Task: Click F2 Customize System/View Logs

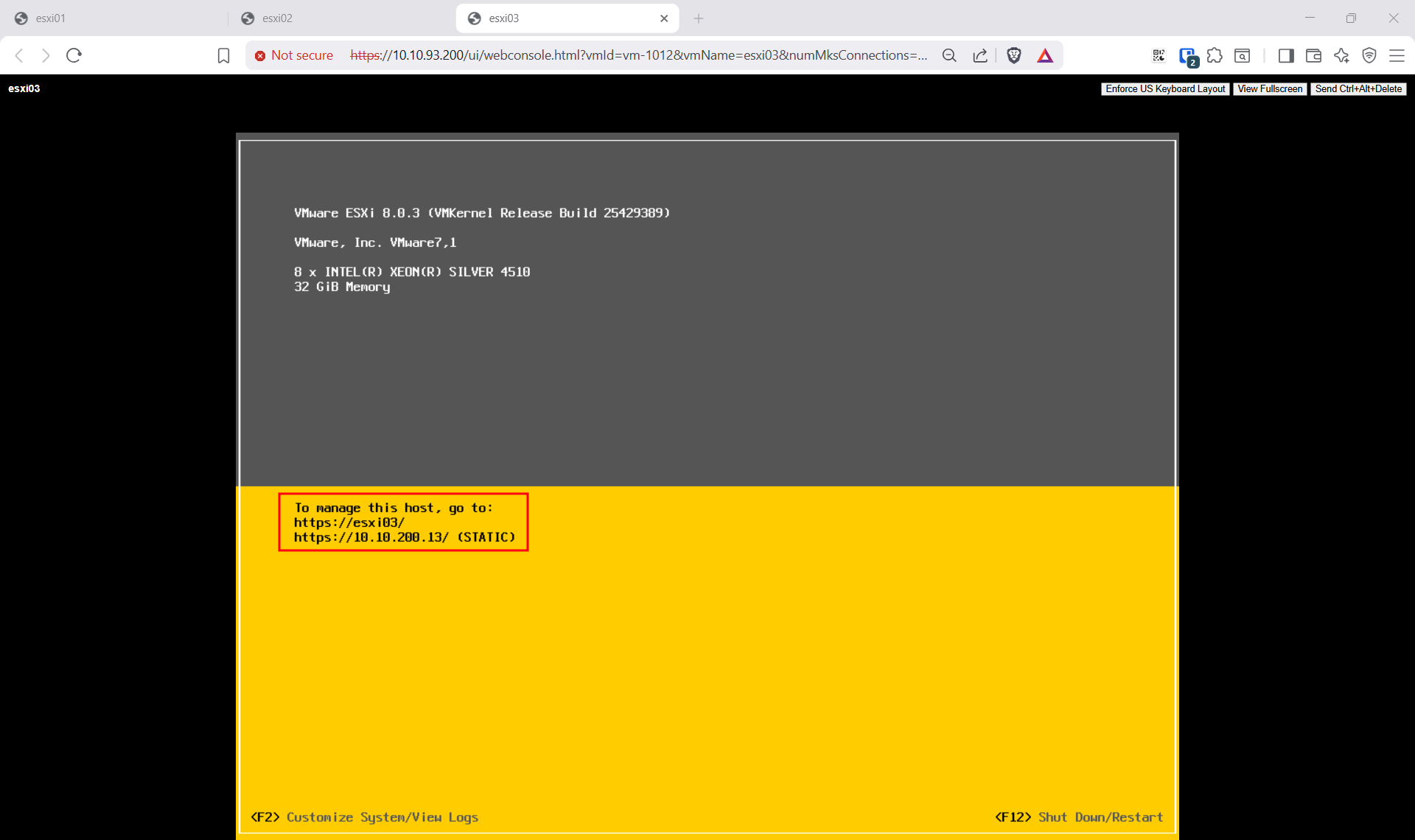Action: click(365, 817)
